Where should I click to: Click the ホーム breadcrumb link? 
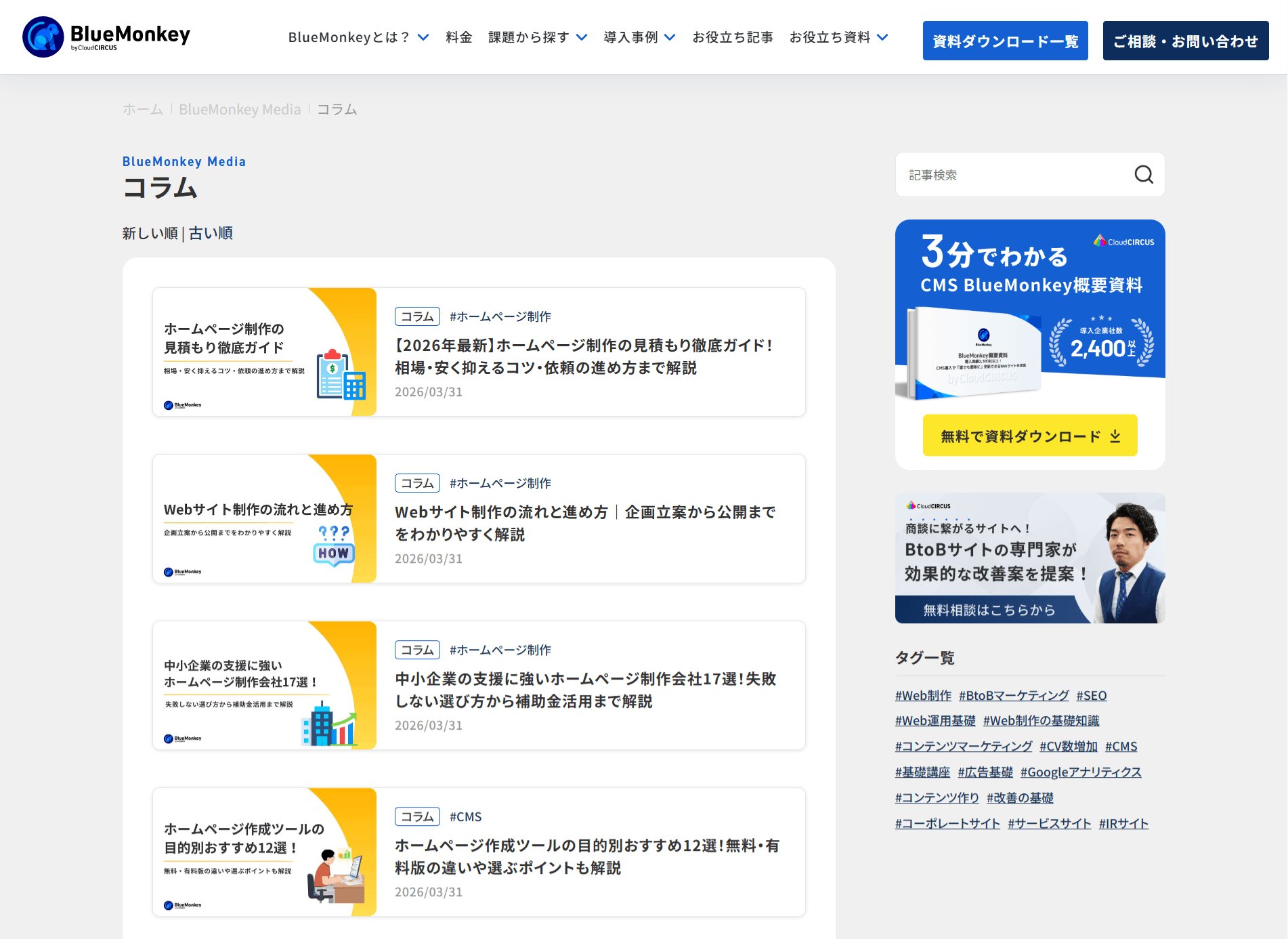point(142,109)
